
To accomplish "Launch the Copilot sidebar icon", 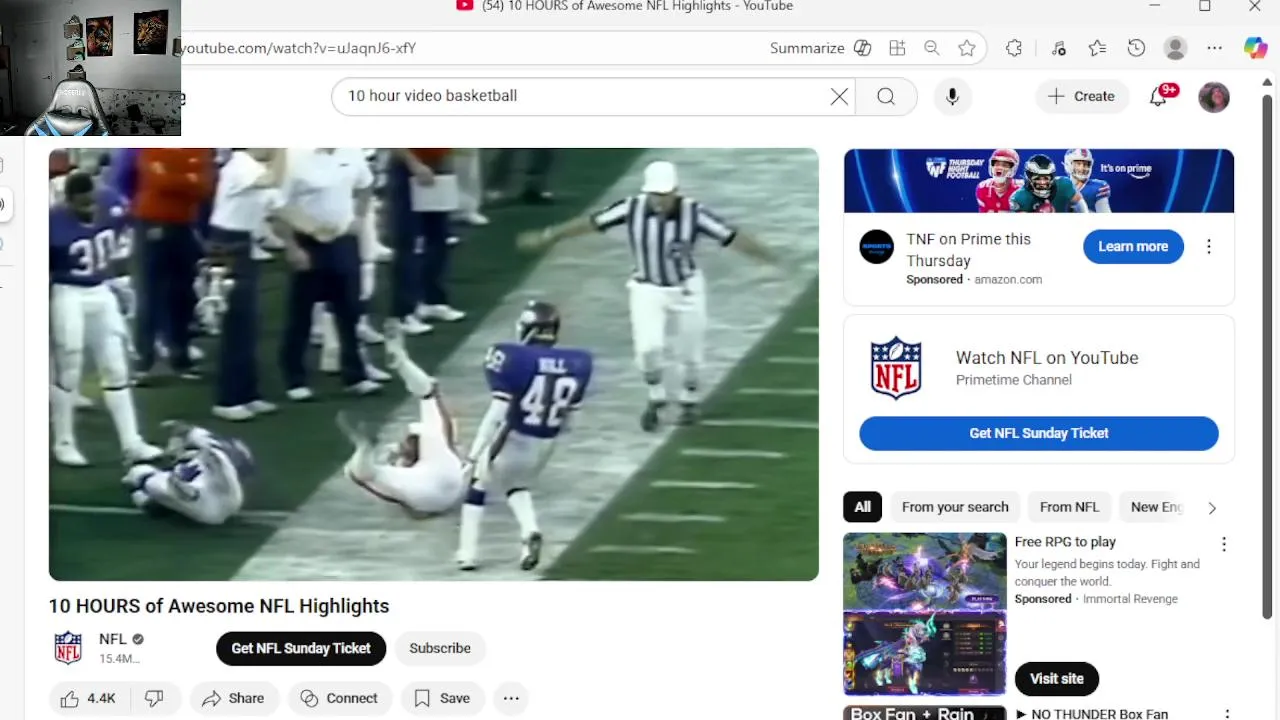I will [1255, 48].
